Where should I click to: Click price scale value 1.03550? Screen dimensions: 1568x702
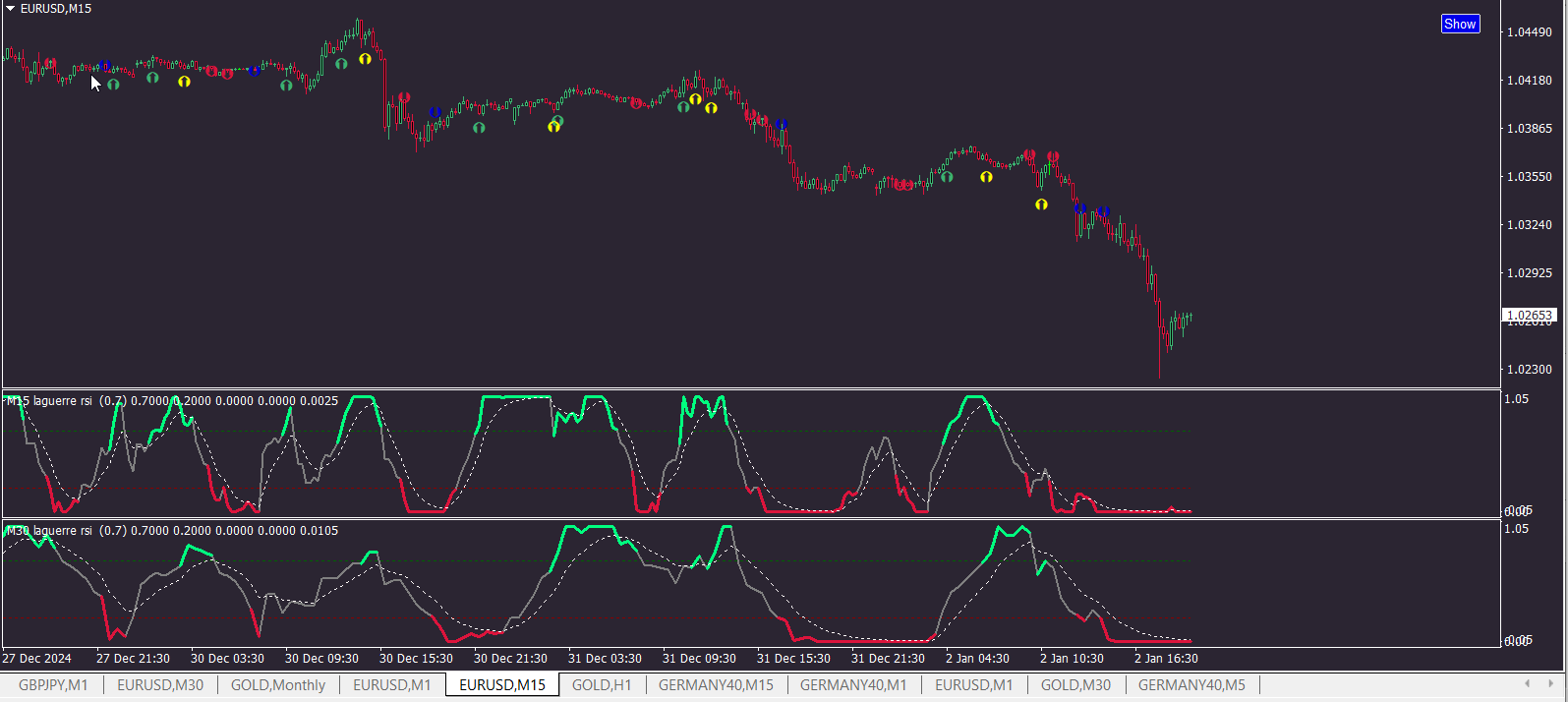pos(1530,177)
